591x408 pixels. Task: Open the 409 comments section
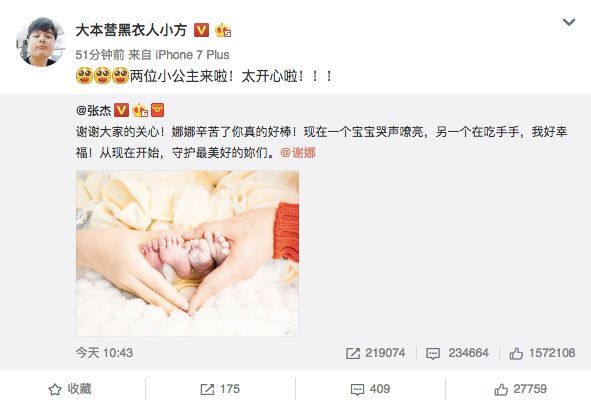coord(370,389)
